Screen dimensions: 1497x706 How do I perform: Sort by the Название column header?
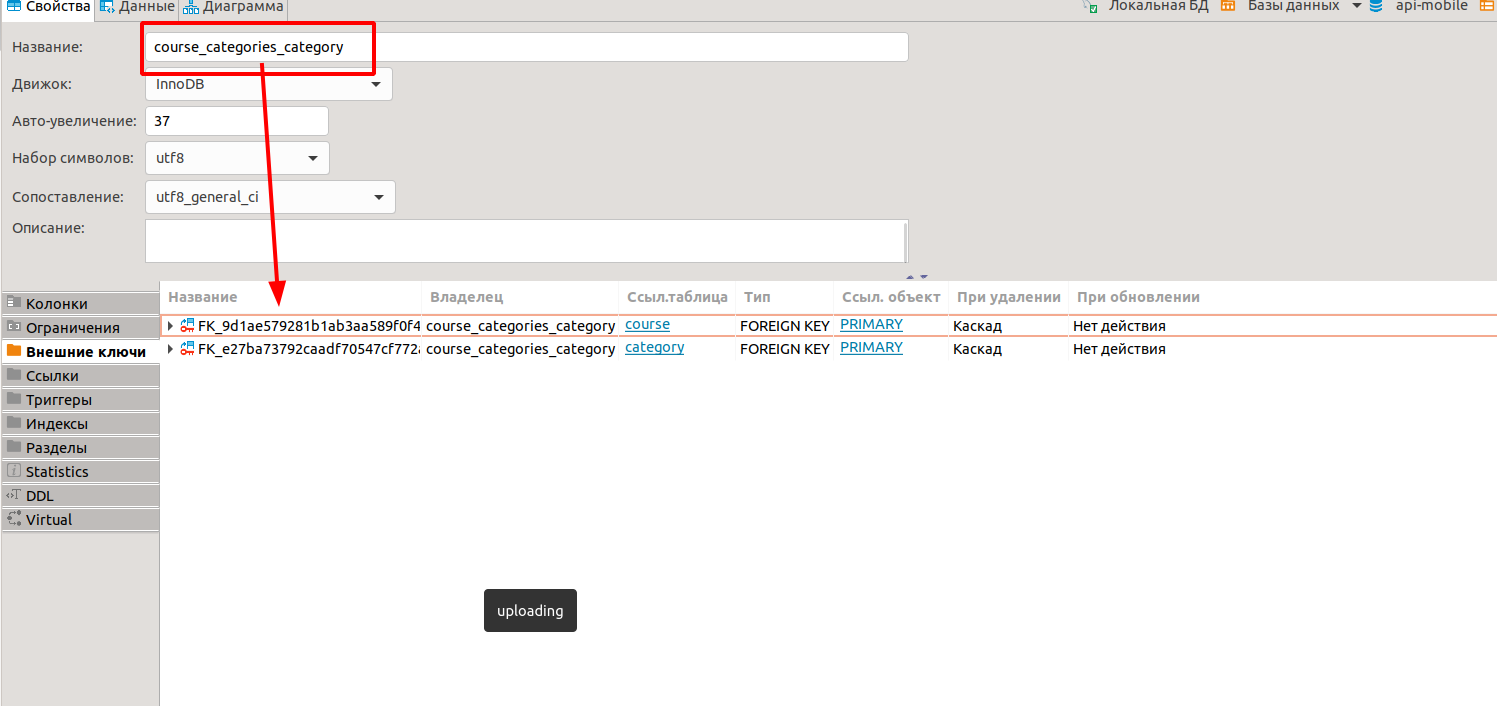(203, 297)
